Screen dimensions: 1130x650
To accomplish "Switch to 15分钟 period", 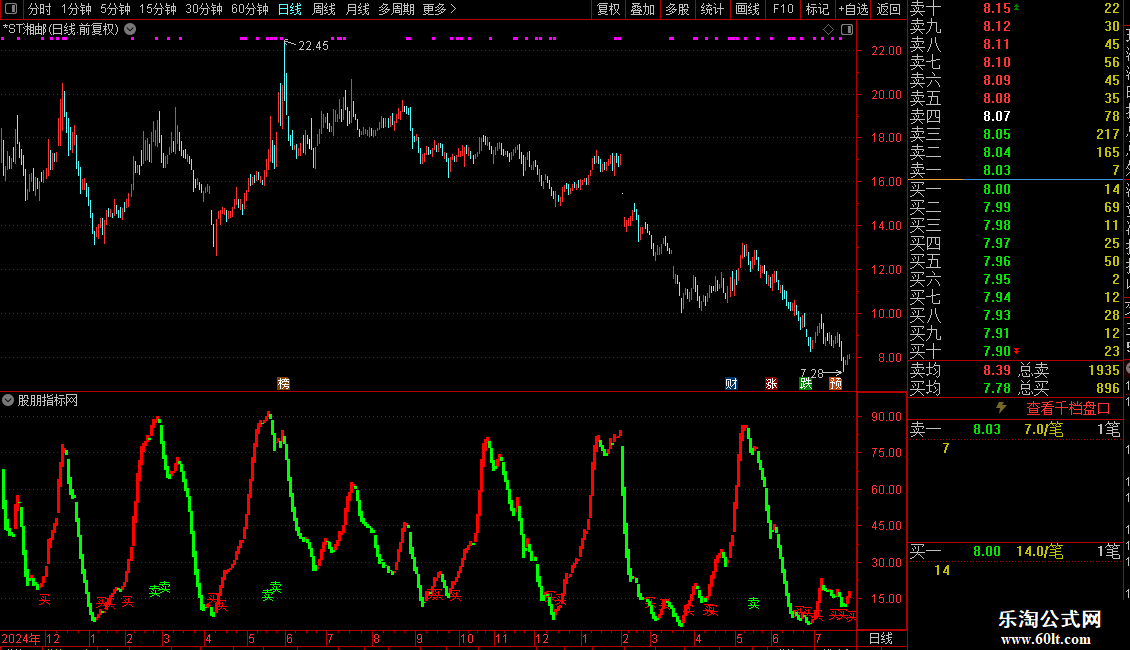I will [x=158, y=9].
